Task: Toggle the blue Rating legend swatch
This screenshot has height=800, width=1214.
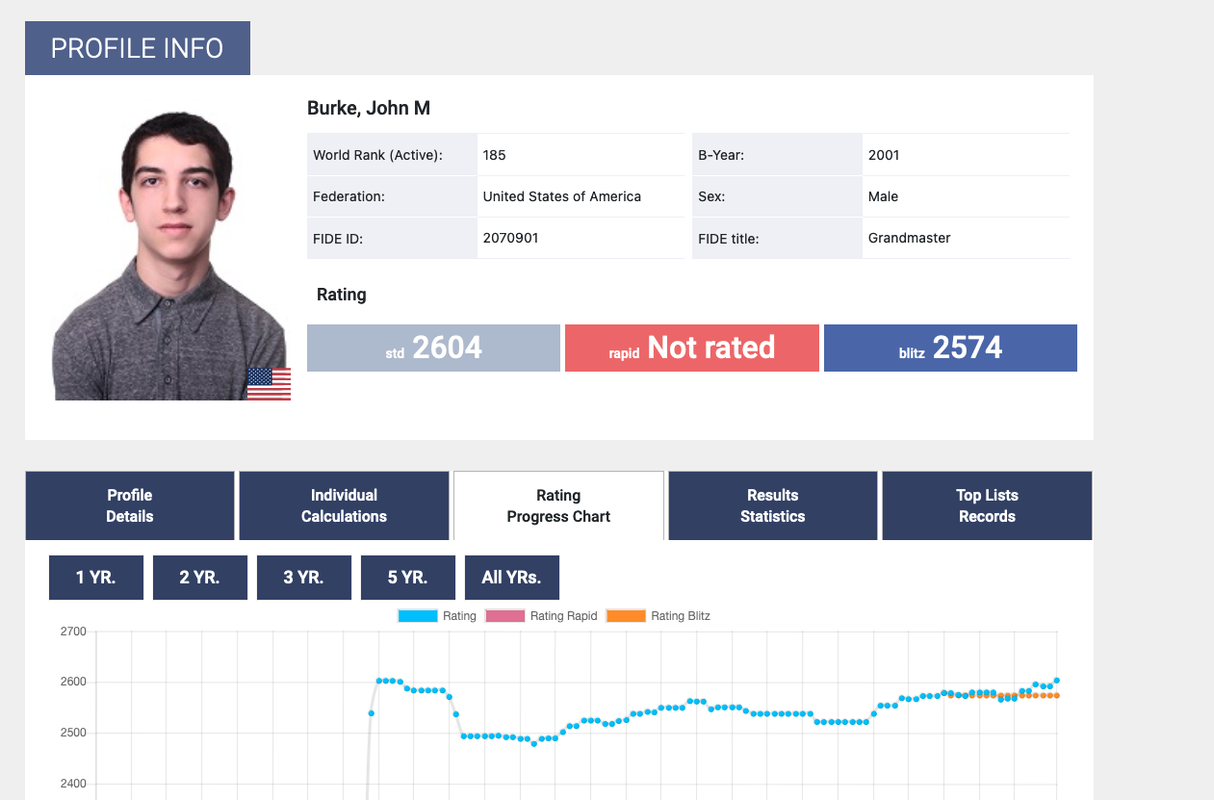Action: click(418, 616)
